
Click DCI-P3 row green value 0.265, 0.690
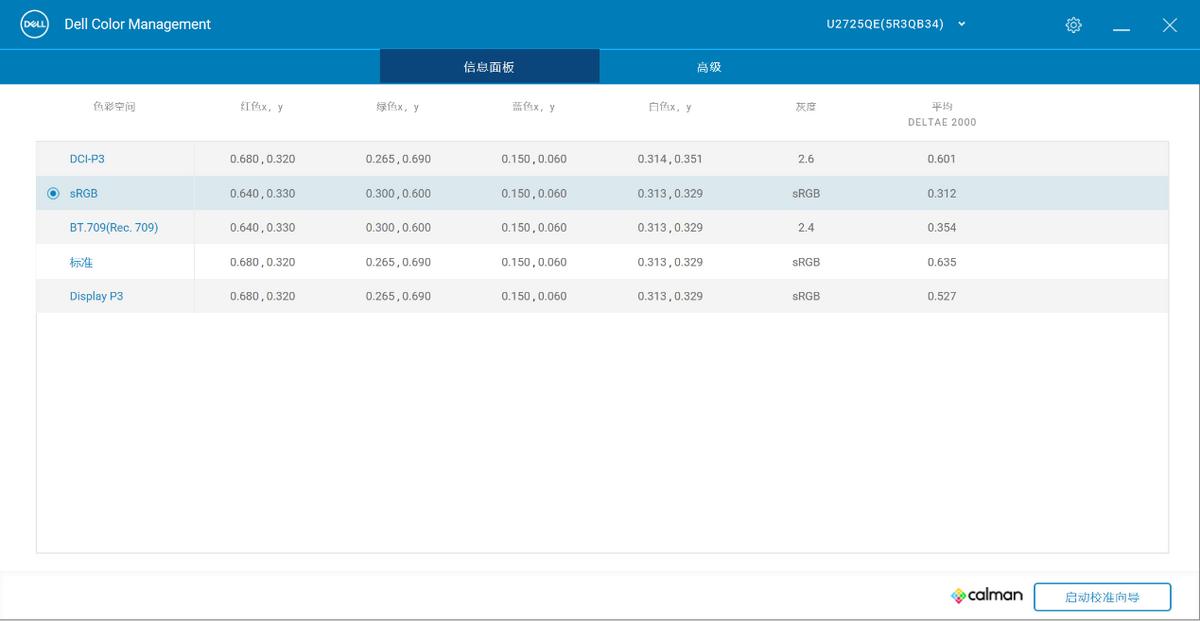(x=398, y=159)
